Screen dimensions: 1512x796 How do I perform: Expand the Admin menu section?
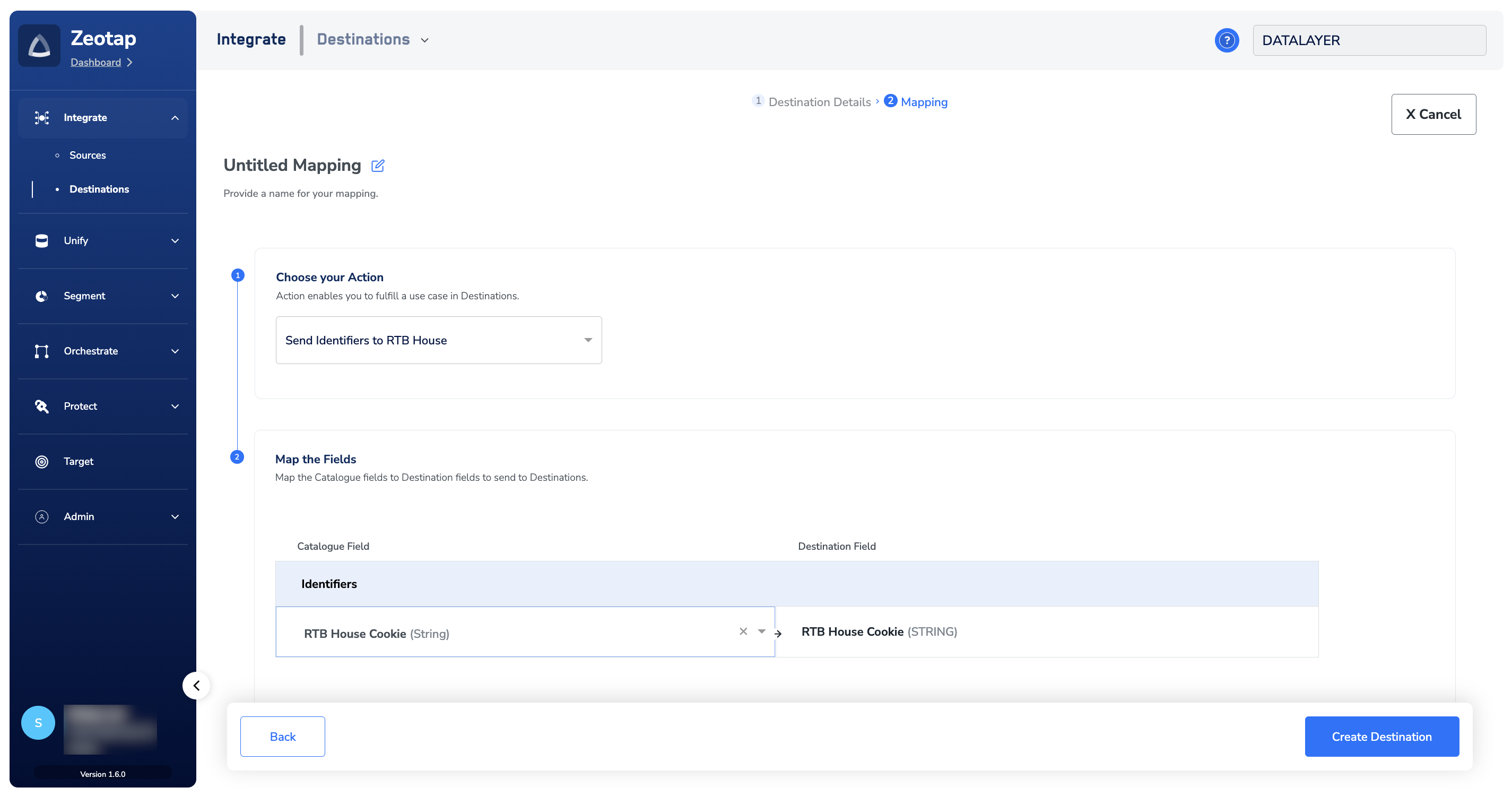[175, 516]
